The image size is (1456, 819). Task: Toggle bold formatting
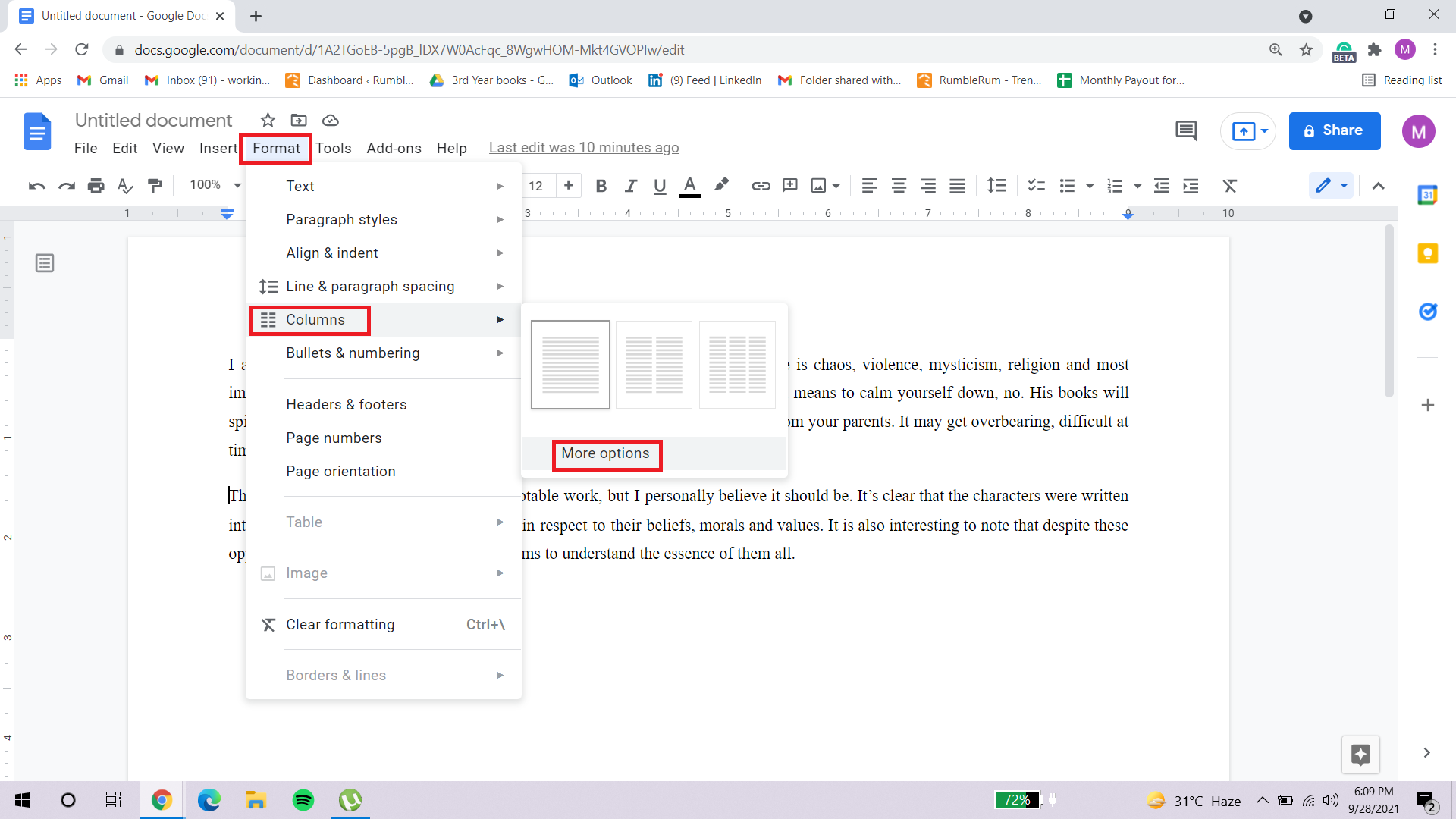pos(601,186)
